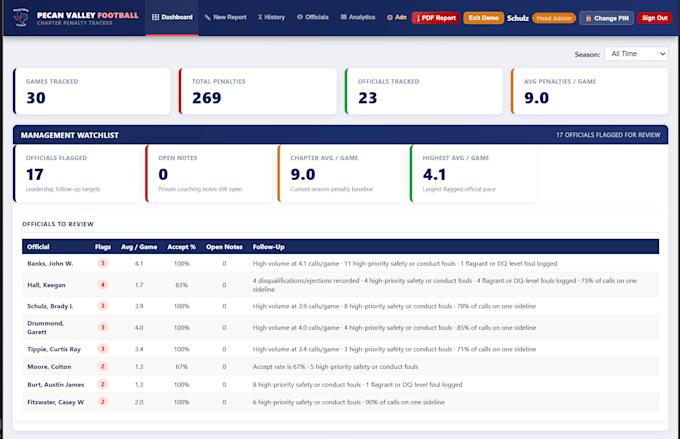Image resolution: width=680 pixels, height=439 pixels.
Task: Click the Accept % column header
Action: tap(181, 247)
